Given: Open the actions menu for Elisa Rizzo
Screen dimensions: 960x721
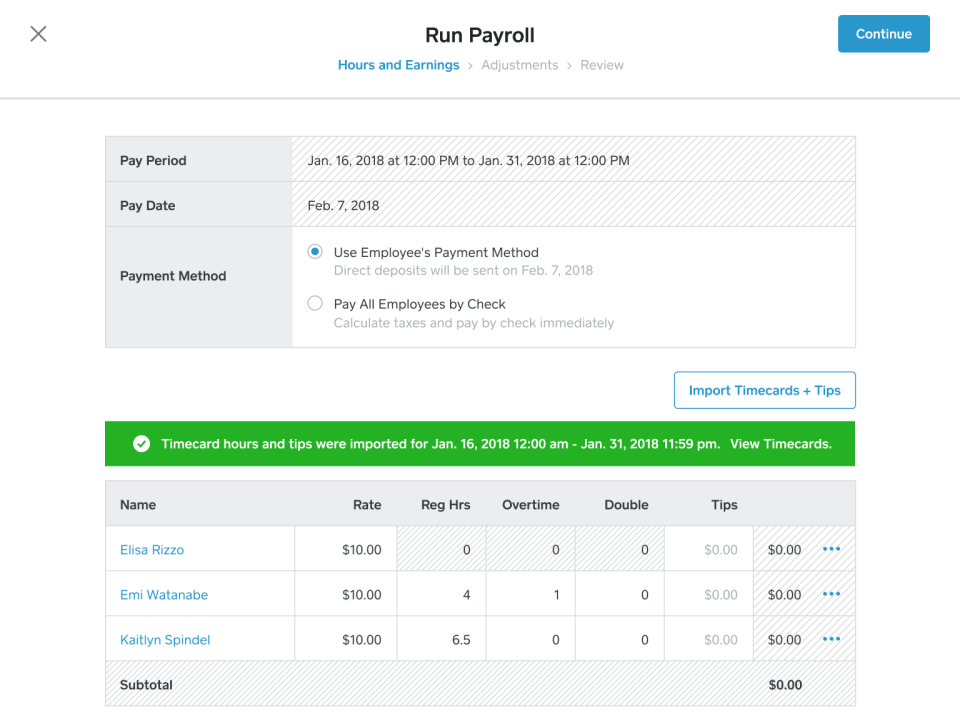Looking at the screenshot, I should (x=831, y=549).
